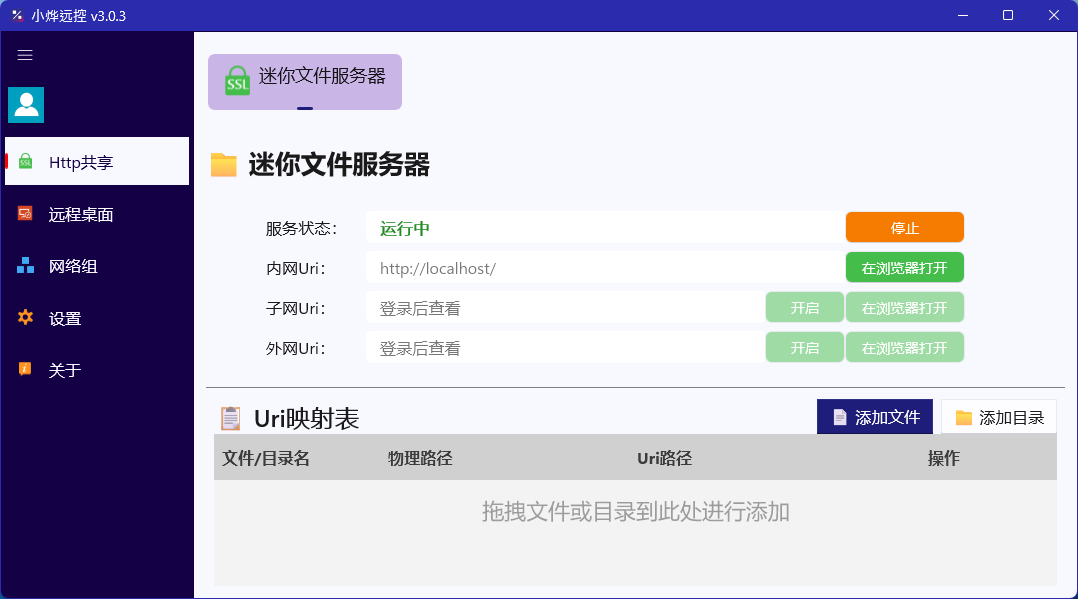This screenshot has height=599, width=1078.
Task: Click the 外网Uri 登录后查看 field
Action: [565, 347]
